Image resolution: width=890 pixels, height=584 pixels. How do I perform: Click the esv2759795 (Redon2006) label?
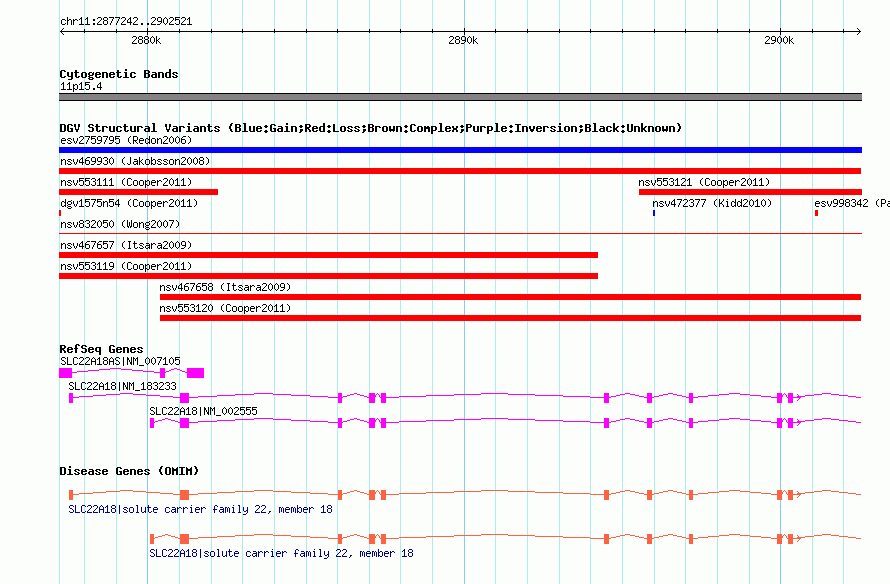point(126,140)
